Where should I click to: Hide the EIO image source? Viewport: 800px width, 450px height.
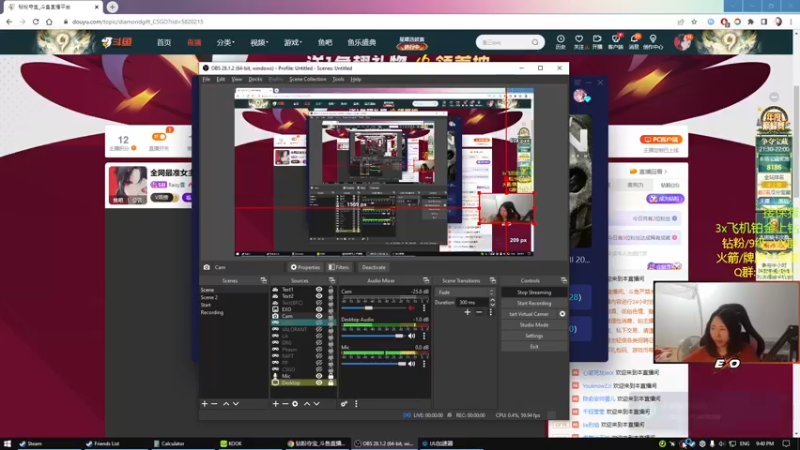[x=319, y=309]
